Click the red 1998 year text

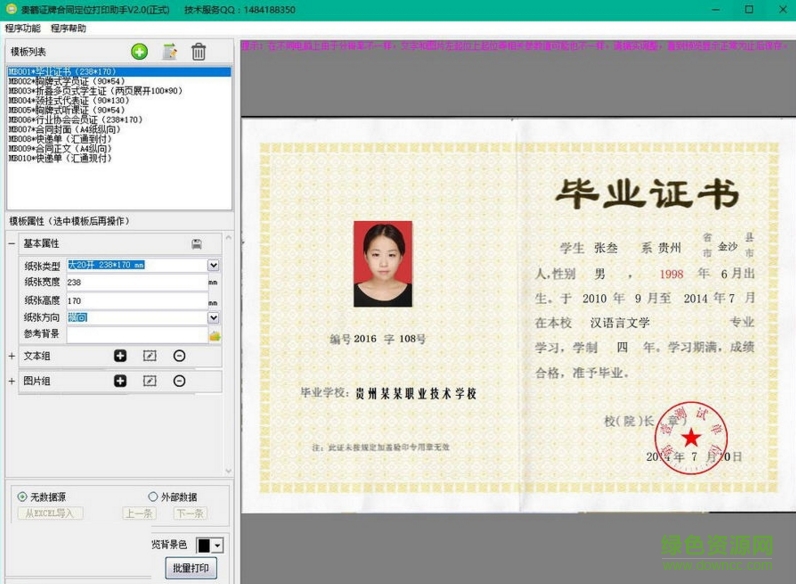coord(671,274)
